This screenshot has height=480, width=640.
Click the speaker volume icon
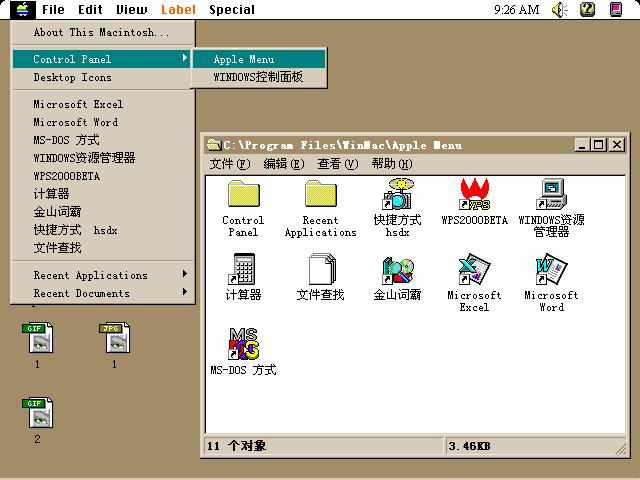coord(560,9)
